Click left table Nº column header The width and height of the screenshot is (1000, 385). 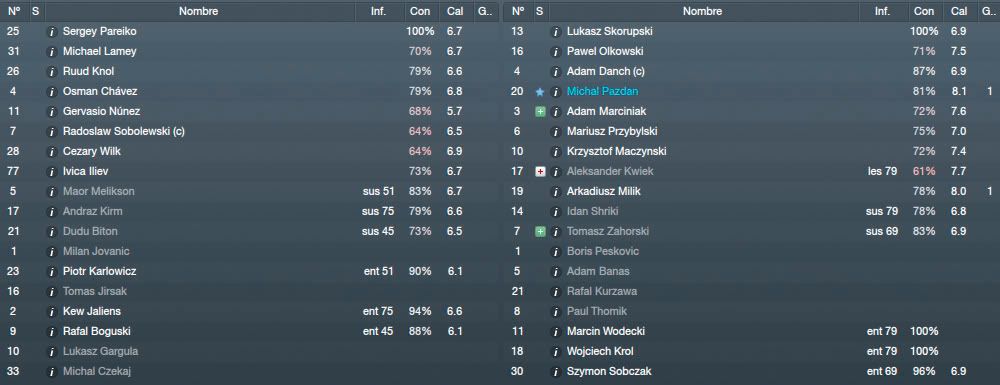pyautogui.click(x=14, y=11)
